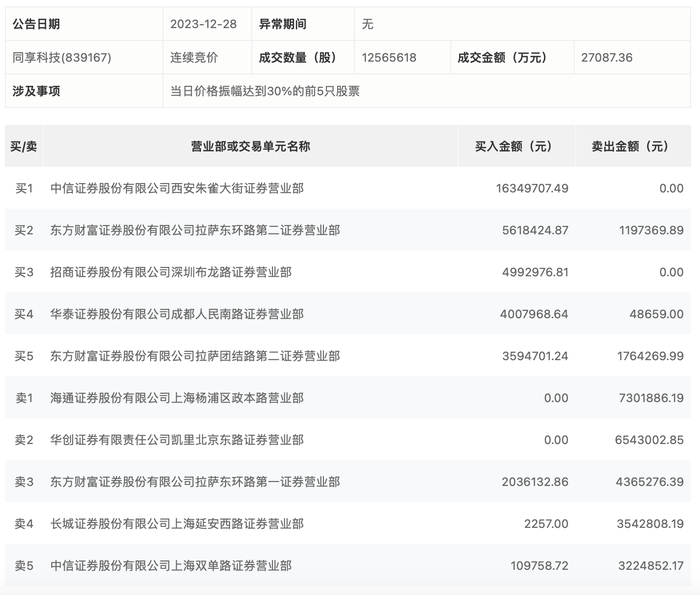700x595 pixels.
Task: Select sell amount 1197369.89
Action: coord(651,230)
